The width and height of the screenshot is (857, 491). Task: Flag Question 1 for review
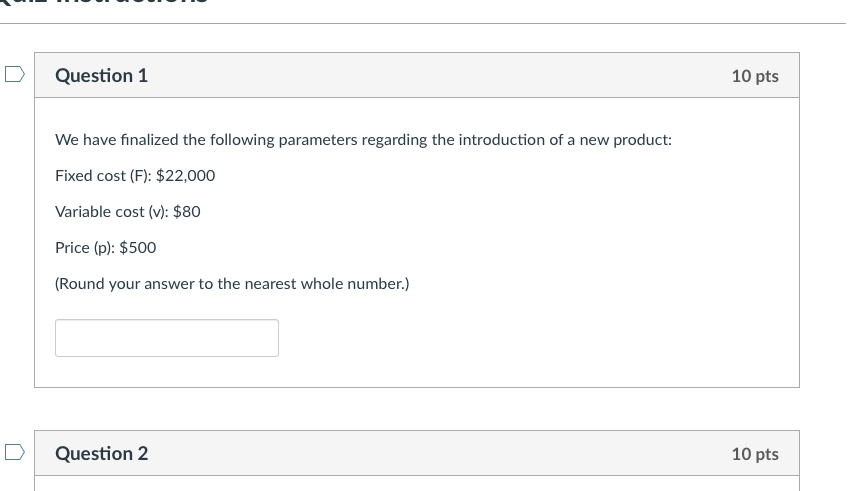[13, 74]
